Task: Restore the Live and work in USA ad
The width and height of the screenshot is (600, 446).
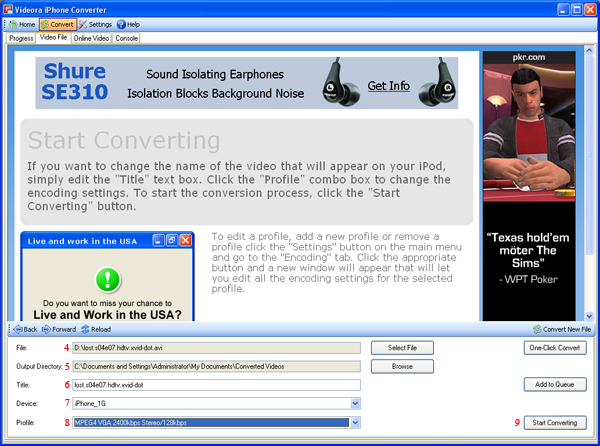Action: 172,241
